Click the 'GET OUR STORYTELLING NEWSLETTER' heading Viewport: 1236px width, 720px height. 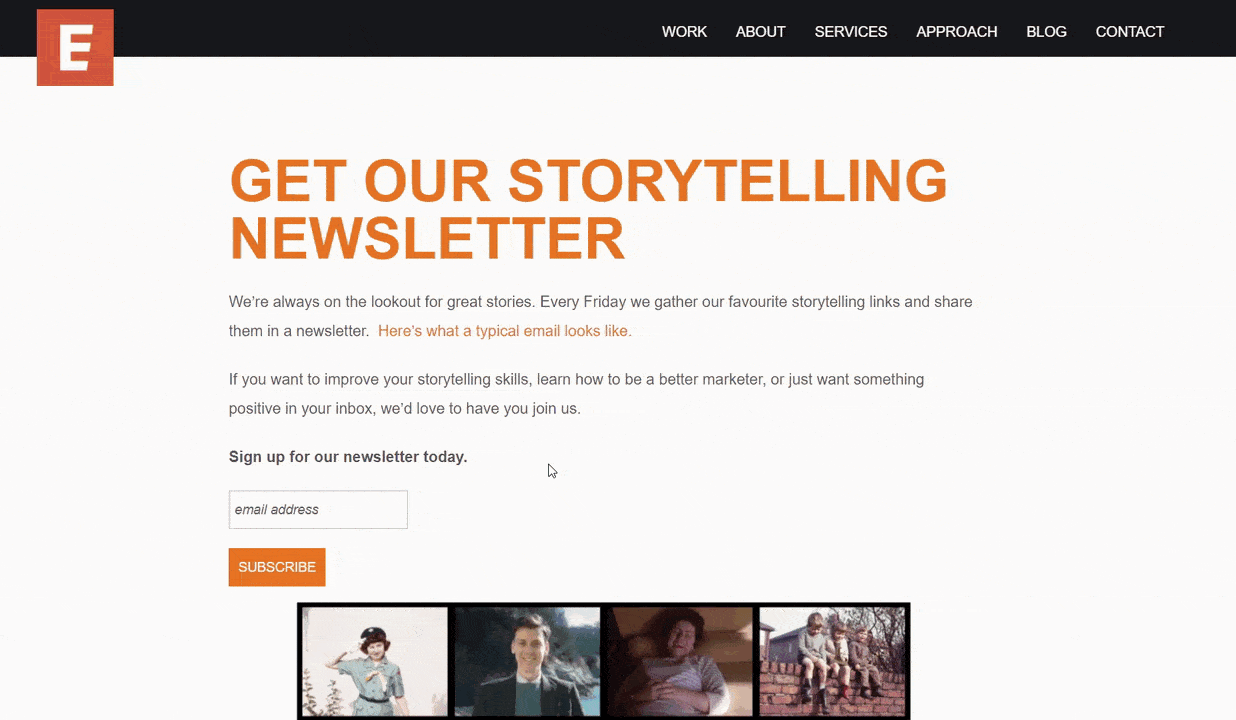[588, 209]
